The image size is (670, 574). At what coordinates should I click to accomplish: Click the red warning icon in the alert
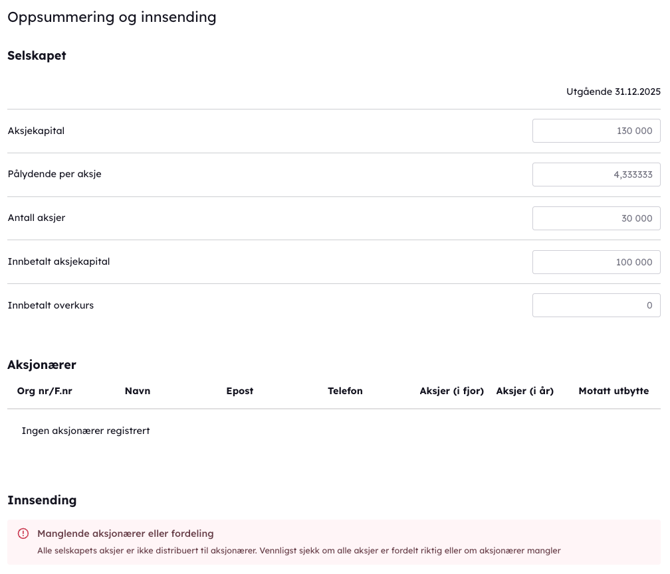(24, 534)
